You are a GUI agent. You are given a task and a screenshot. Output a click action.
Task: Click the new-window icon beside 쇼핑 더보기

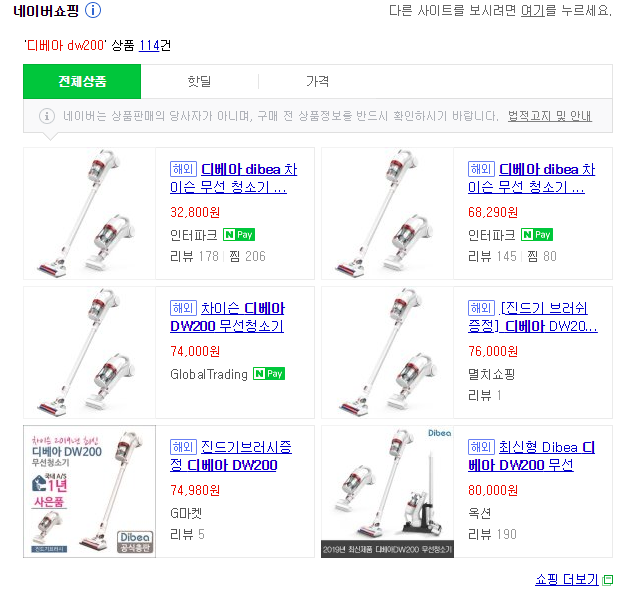click(608, 580)
